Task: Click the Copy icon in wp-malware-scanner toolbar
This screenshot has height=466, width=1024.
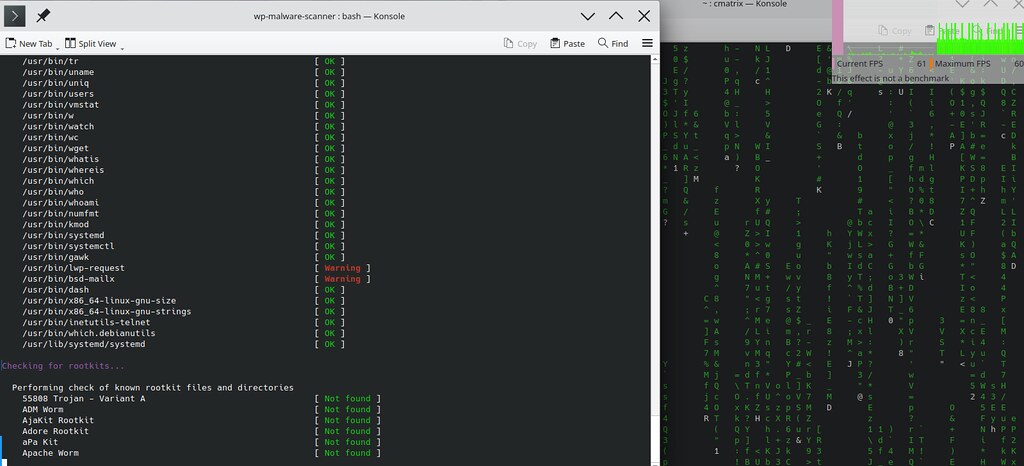Action: [520, 44]
